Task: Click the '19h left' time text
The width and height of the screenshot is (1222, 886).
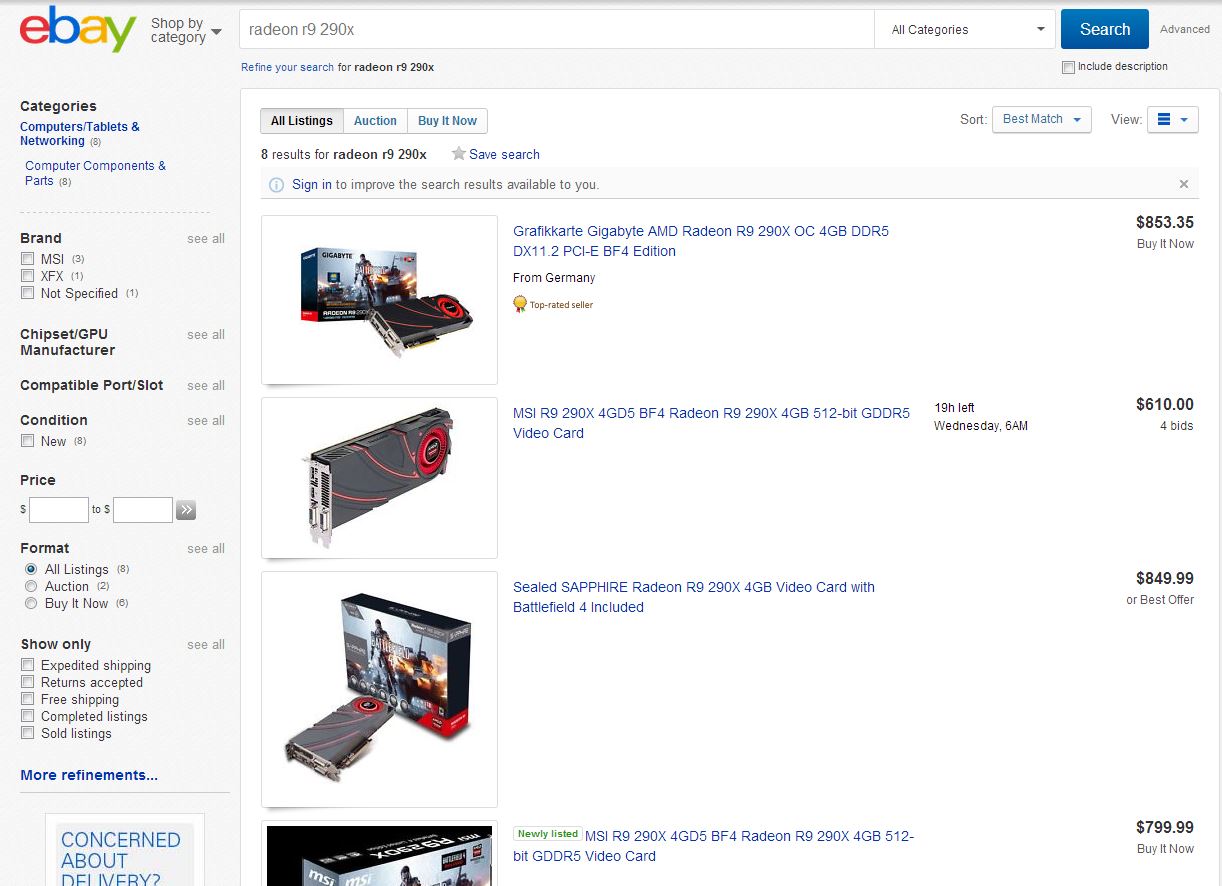Action: pos(954,408)
